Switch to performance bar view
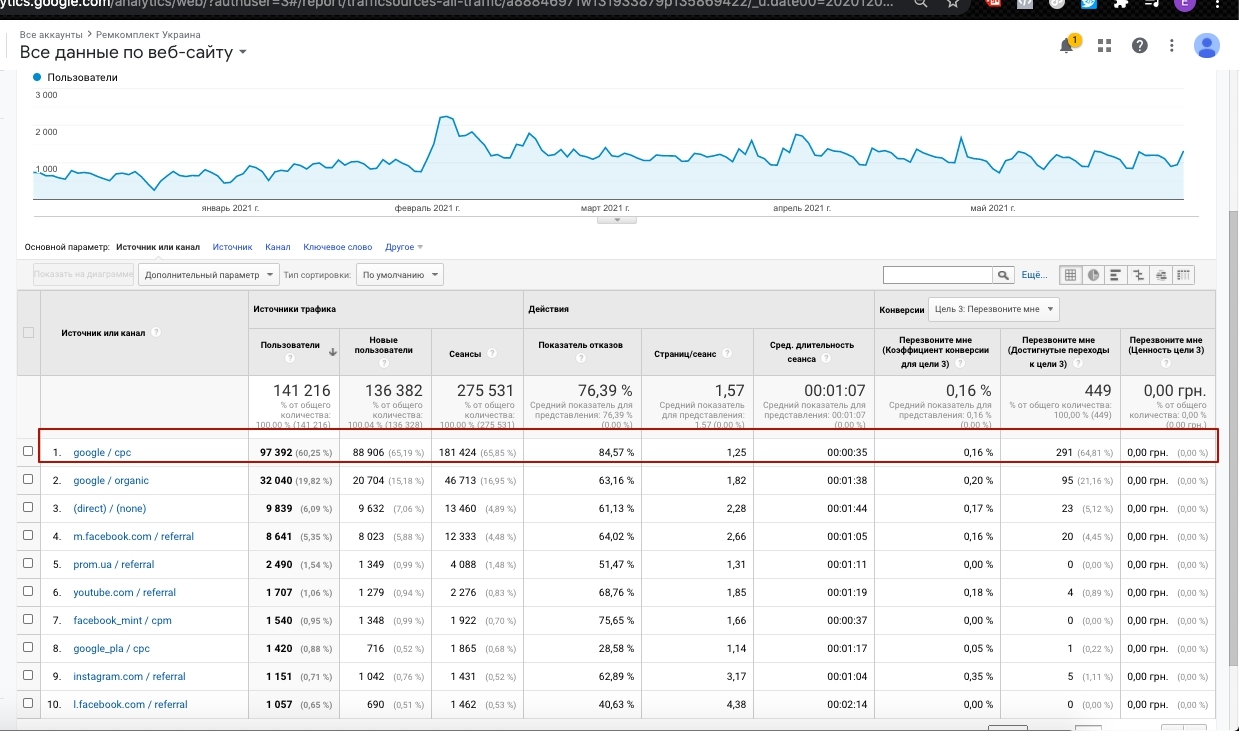1239x731 pixels. point(1115,275)
